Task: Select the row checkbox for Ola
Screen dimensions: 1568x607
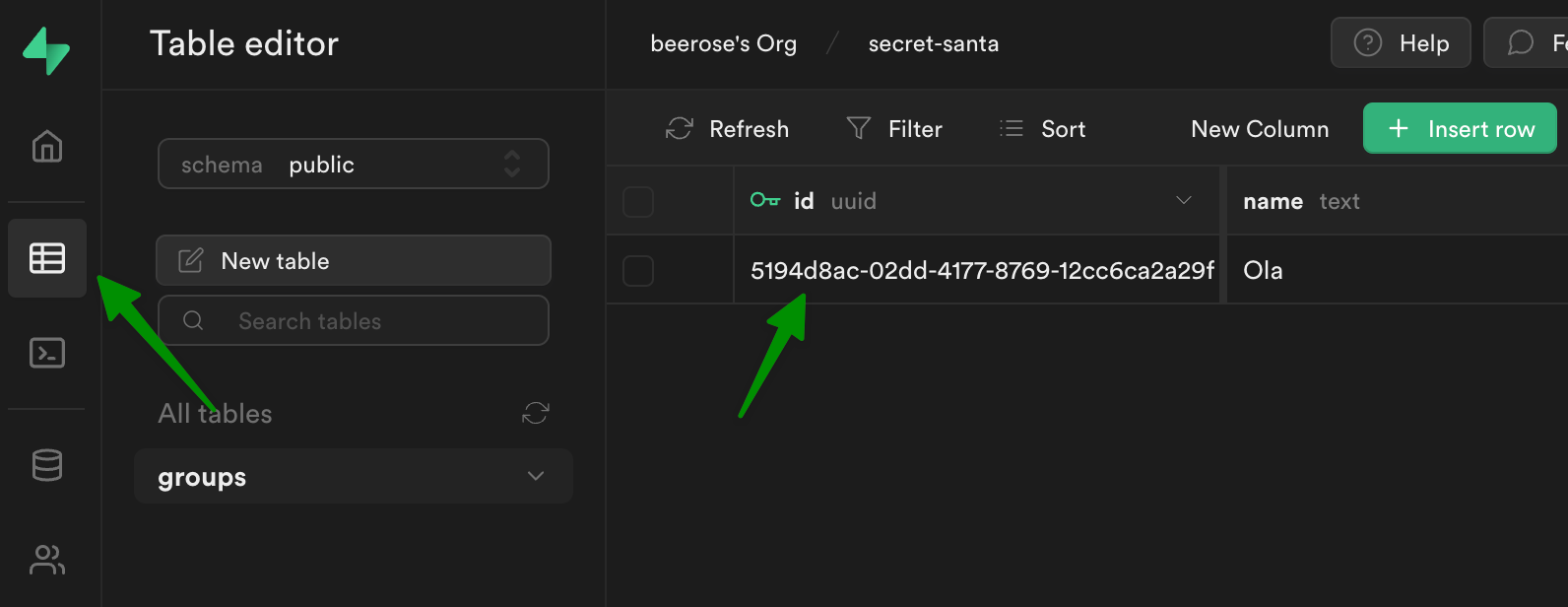Action: [638, 271]
